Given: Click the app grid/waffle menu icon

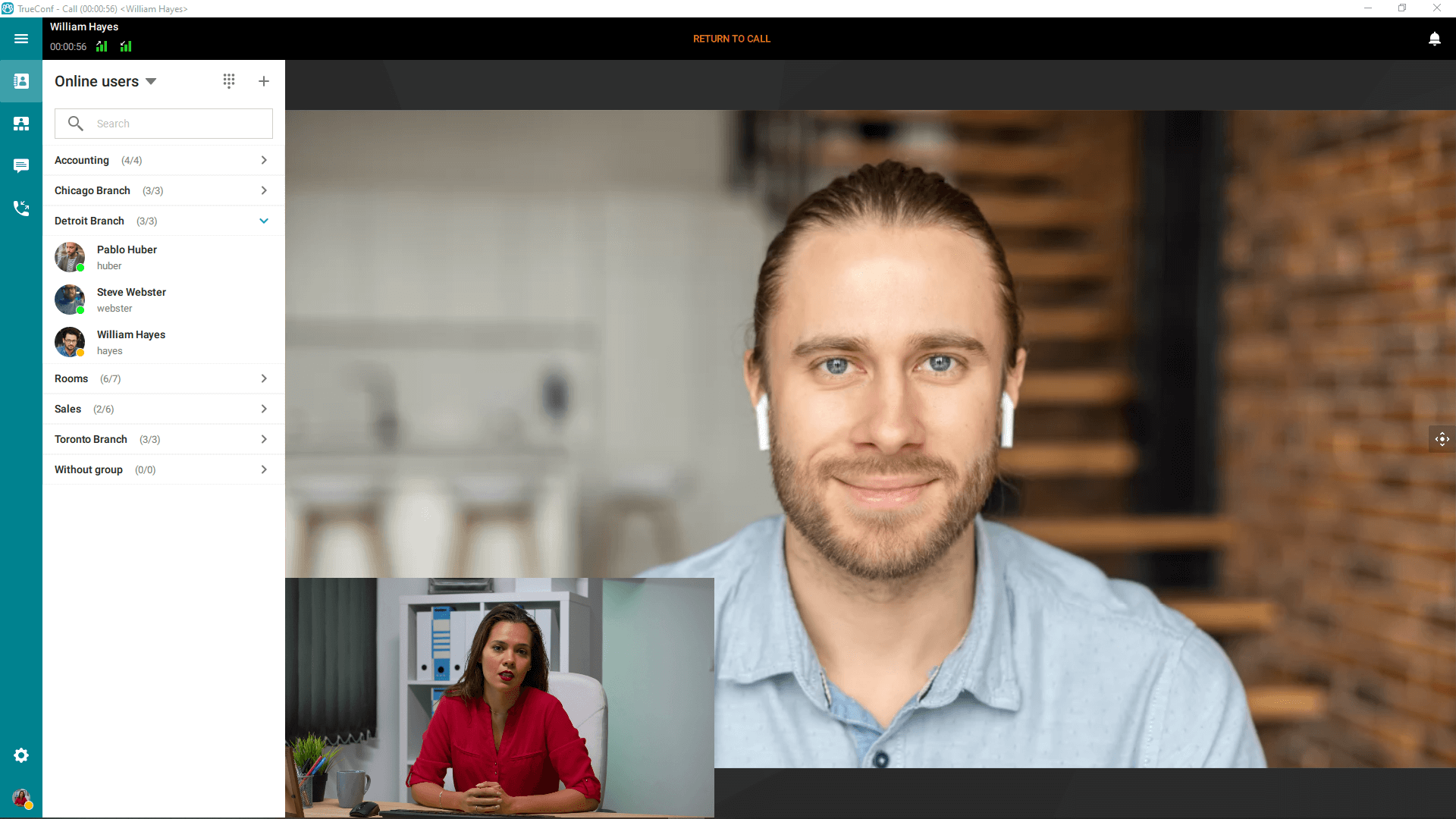Looking at the screenshot, I should click(x=228, y=81).
